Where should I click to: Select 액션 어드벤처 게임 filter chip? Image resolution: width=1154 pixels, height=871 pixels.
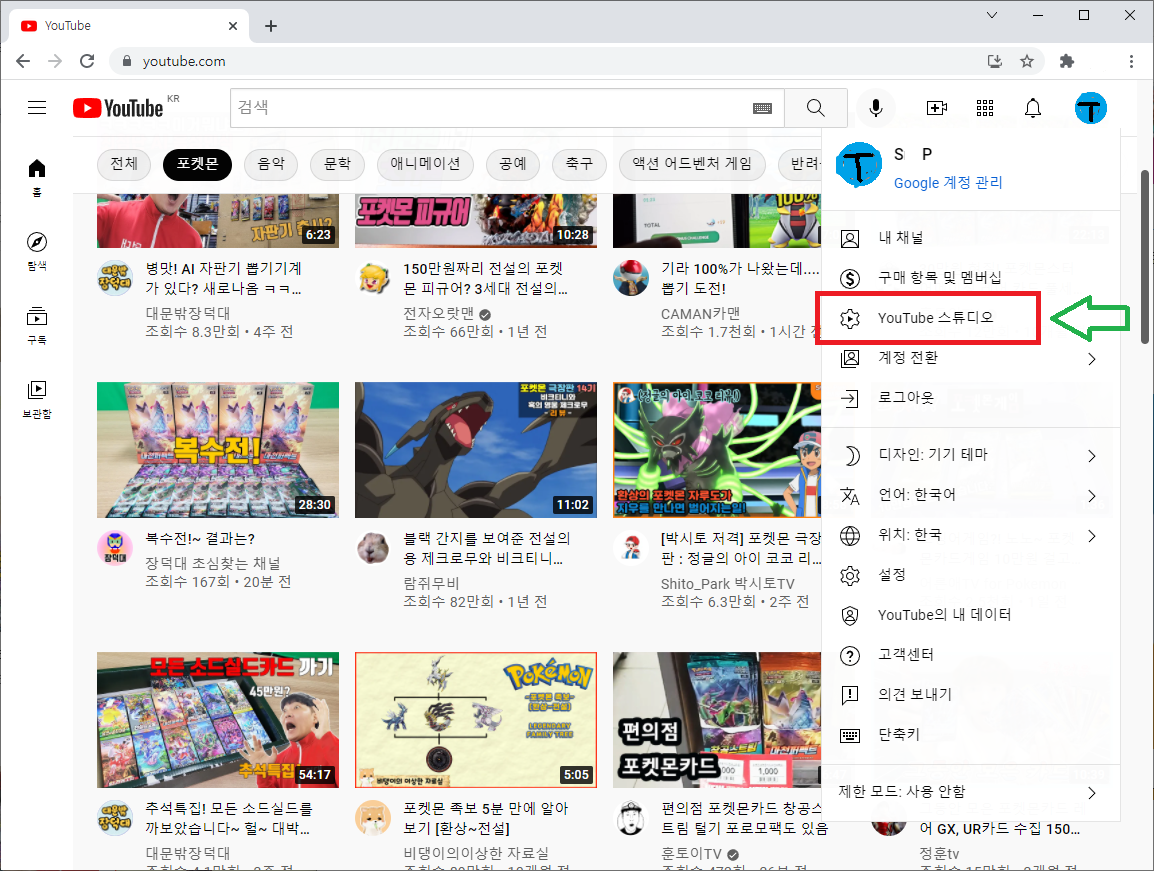692,164
